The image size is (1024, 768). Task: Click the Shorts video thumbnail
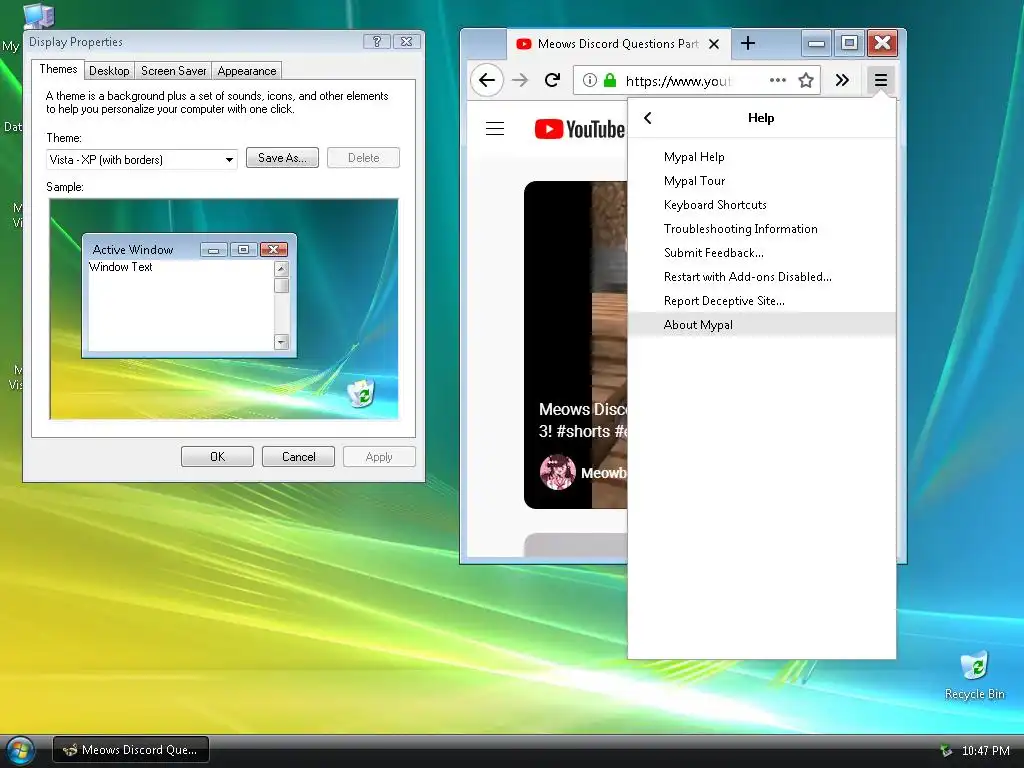click(x=575, y=345)
